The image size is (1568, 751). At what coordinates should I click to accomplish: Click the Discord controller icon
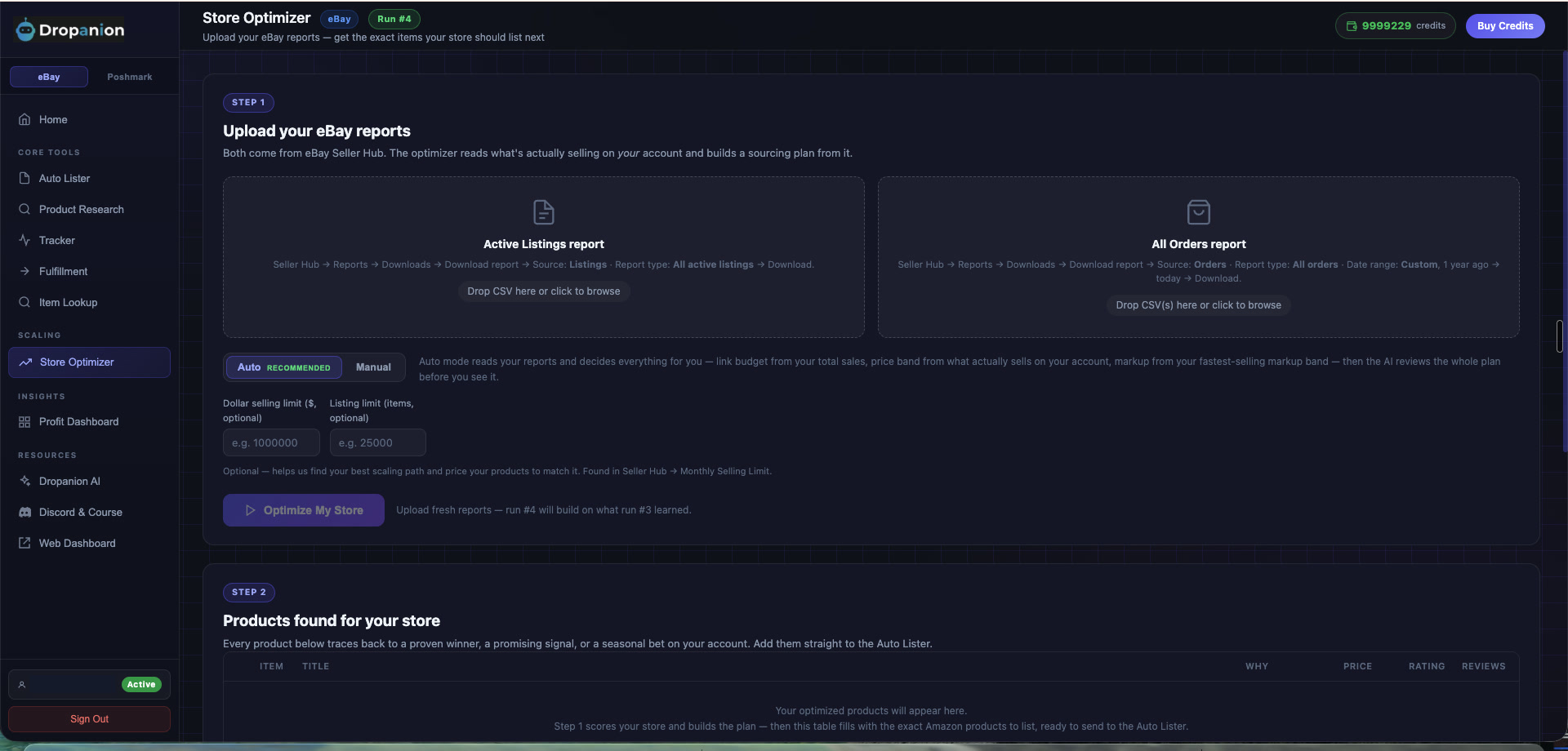(x=24, y=512)
